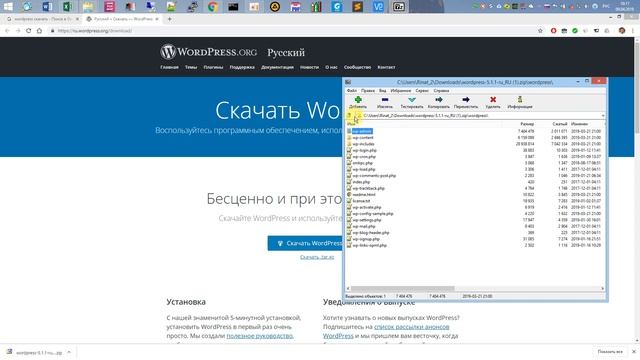Select the wp-load.php file
The width and height of the screenshot is (640, 360).
(364, 169)
